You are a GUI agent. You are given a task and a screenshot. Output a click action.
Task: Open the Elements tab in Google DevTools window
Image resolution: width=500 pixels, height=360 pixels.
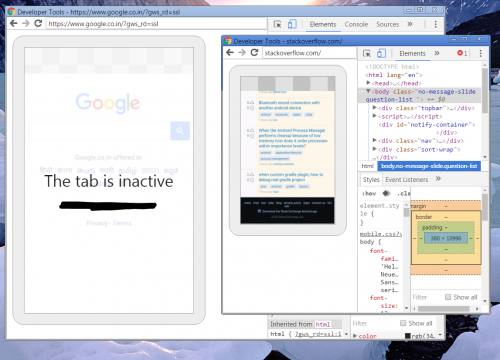coord(323,24)
